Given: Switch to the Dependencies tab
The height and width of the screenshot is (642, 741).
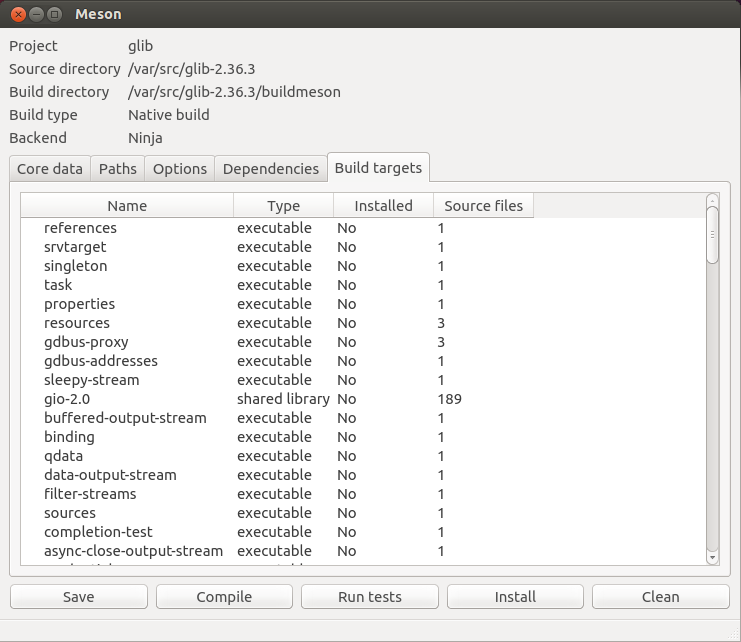Looking at the screenshot, I should click(271, 169).
